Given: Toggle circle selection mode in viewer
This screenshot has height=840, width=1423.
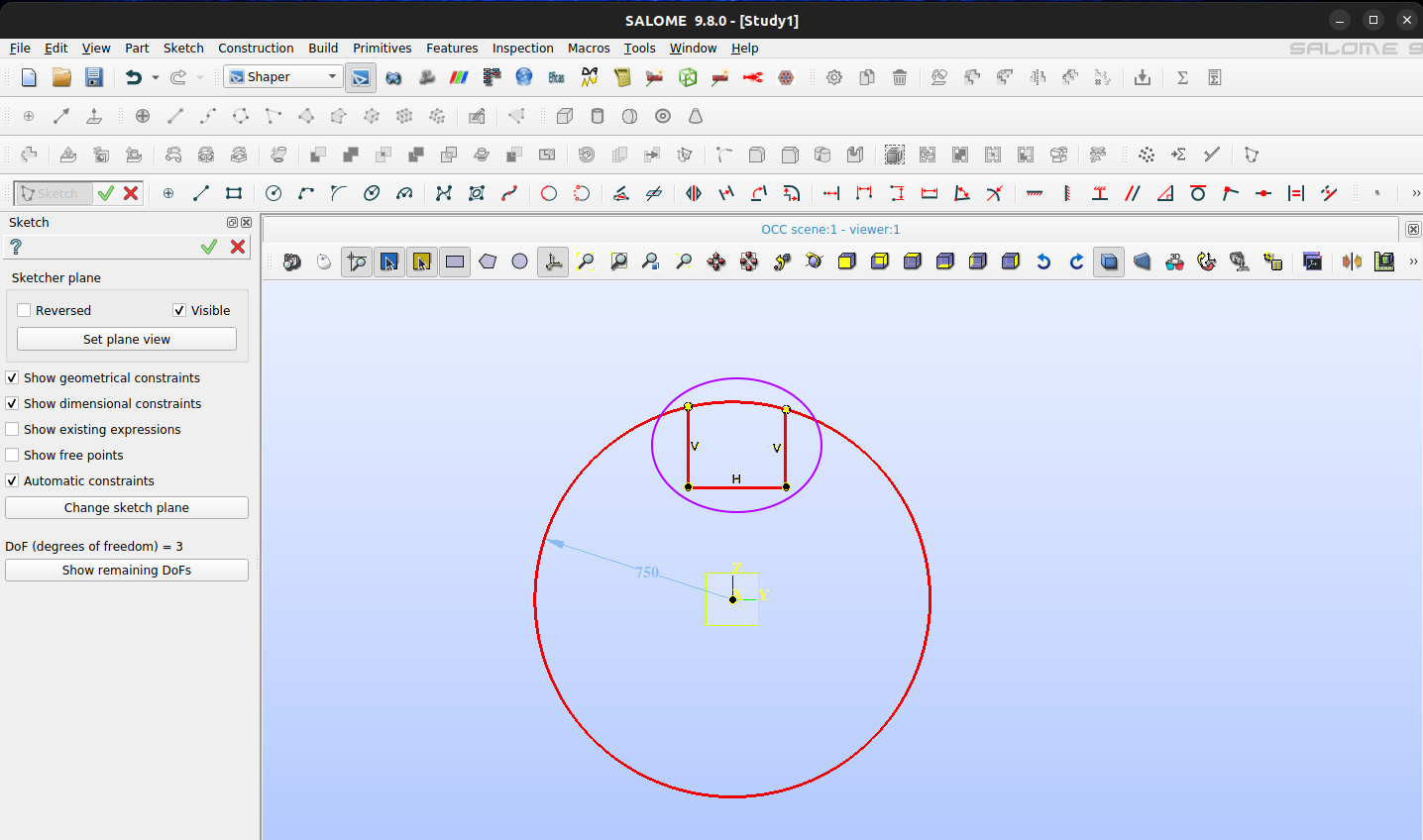Looking at the screenshot, I should click(x=520, y=262).
